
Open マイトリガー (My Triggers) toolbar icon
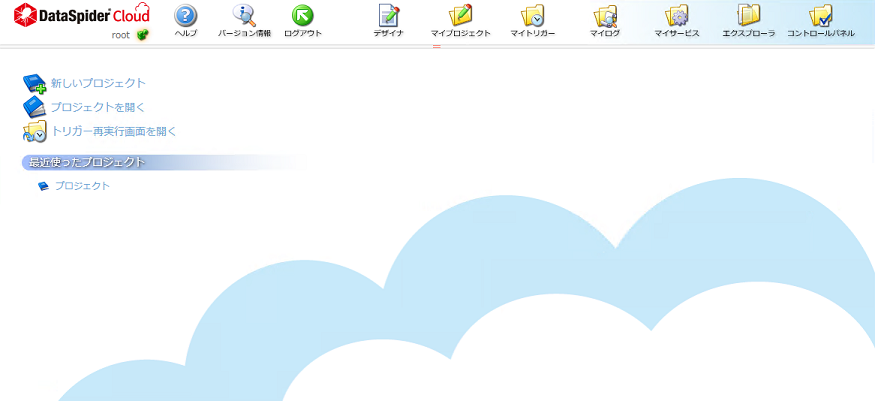pyautogui.click(x=533, y=16)
